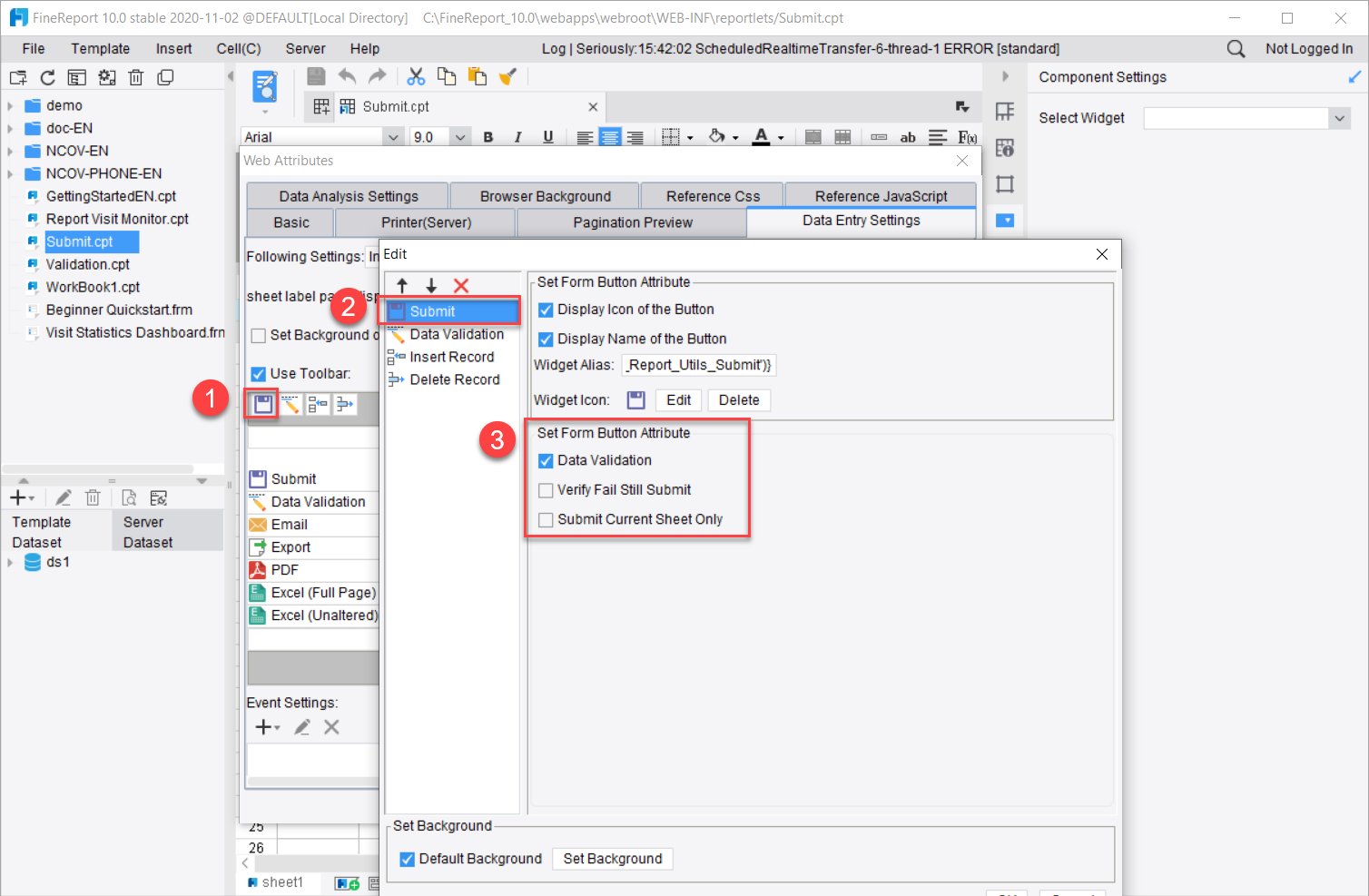Expand the NCOV-PHONE-EN folder
This screenshot has height=896, width=1369.
pyautogui.click(x=10, y=173)
